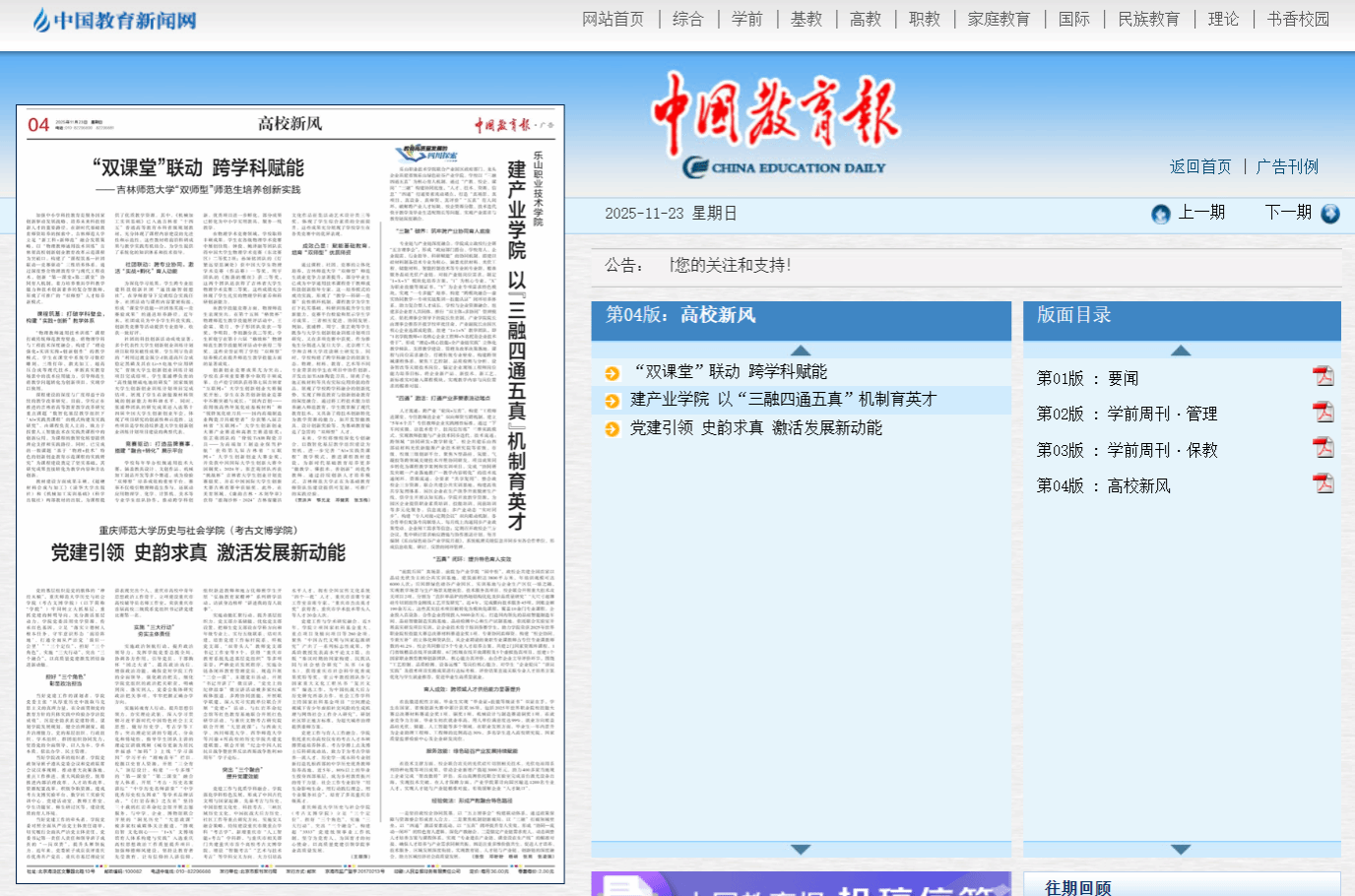1355x896 pixels.
Task: Open the 广告刊例 link
Action: (1287, 167)
